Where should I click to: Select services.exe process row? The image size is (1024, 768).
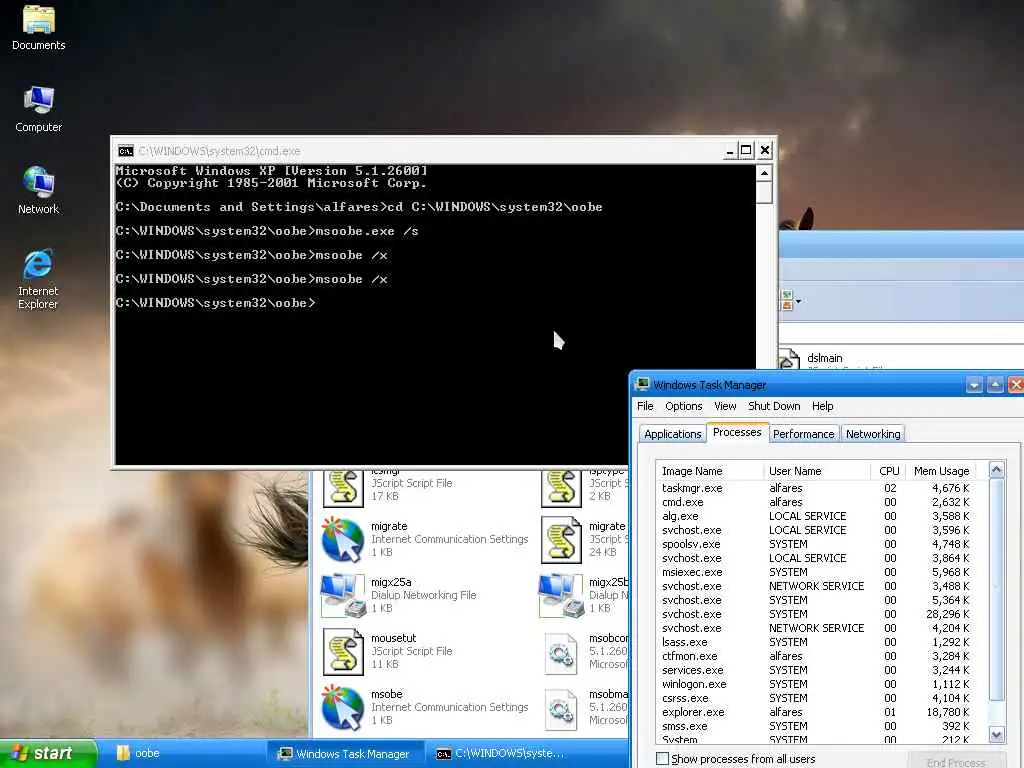816,670
